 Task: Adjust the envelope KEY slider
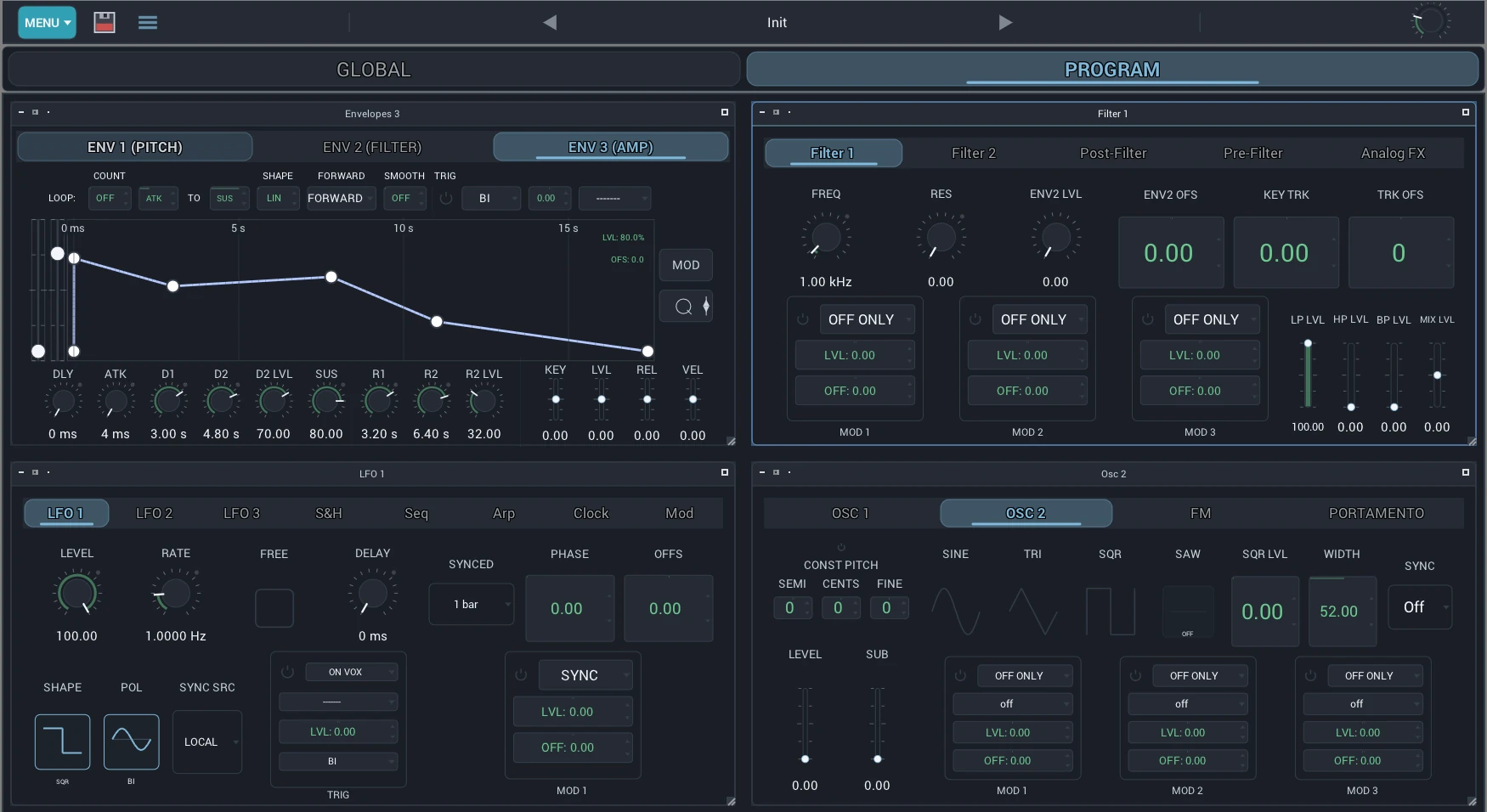tap(556, 399)
